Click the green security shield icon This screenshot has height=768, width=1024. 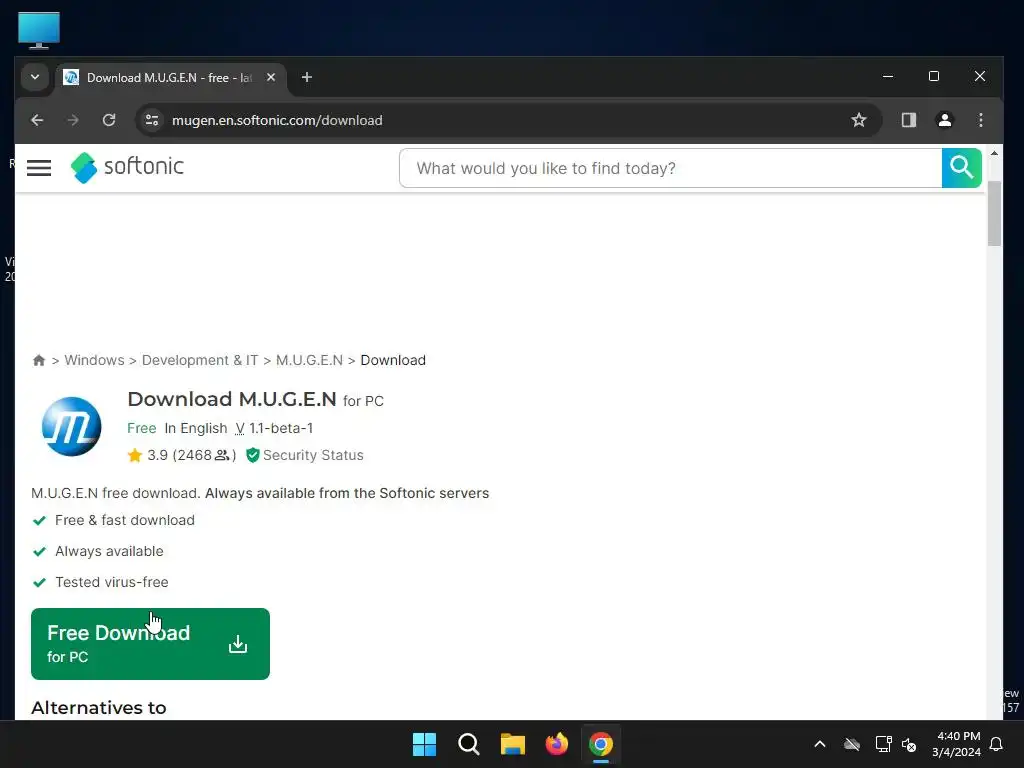pyautogui.click(x=253, y=455)
